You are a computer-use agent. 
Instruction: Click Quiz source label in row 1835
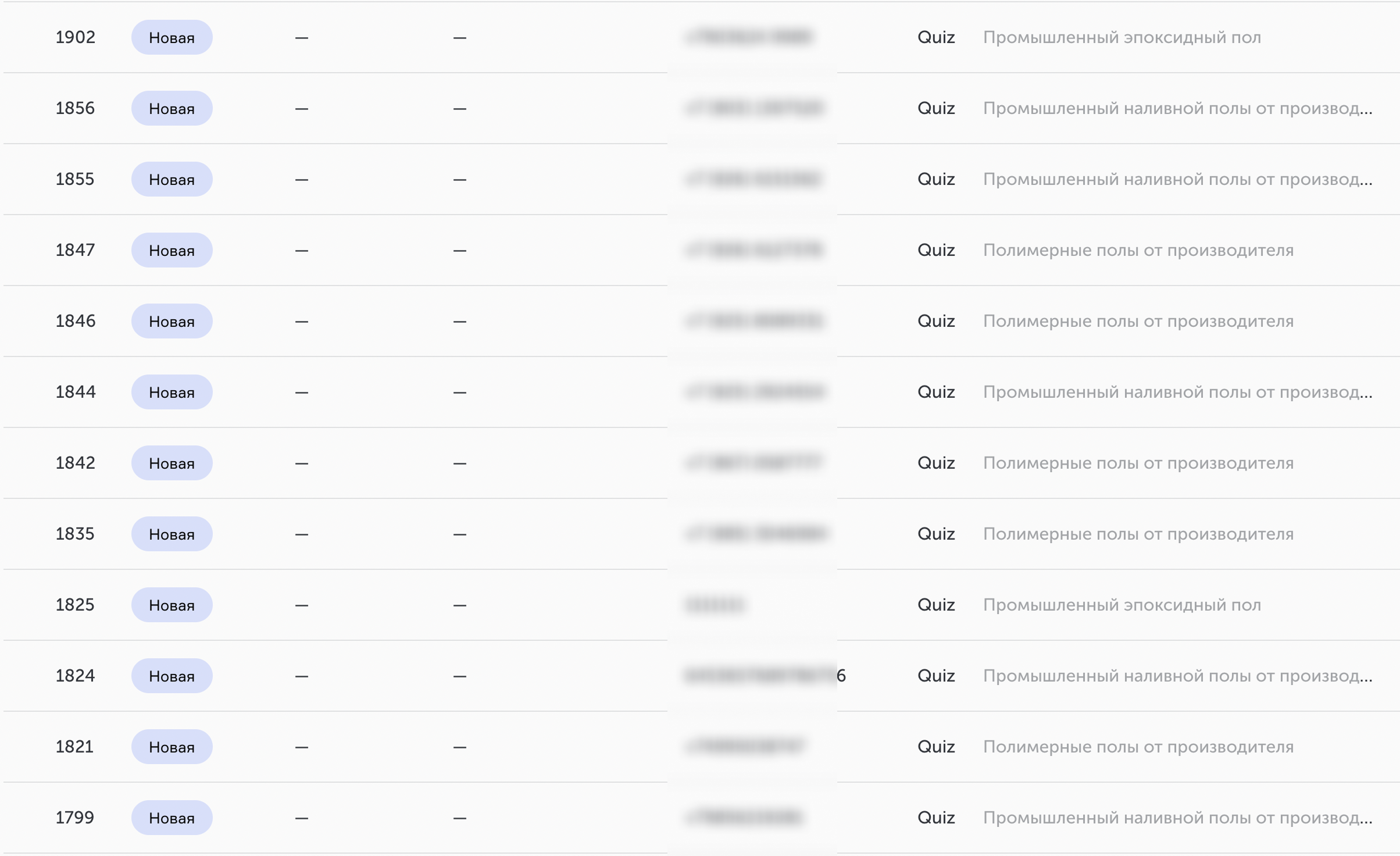tap(936, 534)
